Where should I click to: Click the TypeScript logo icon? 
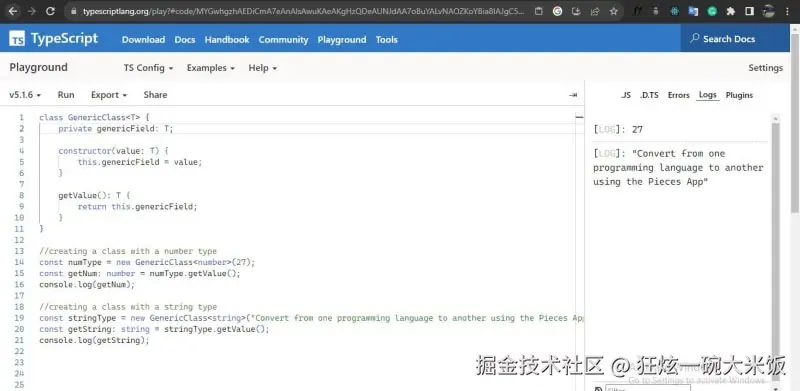(17, 39)
